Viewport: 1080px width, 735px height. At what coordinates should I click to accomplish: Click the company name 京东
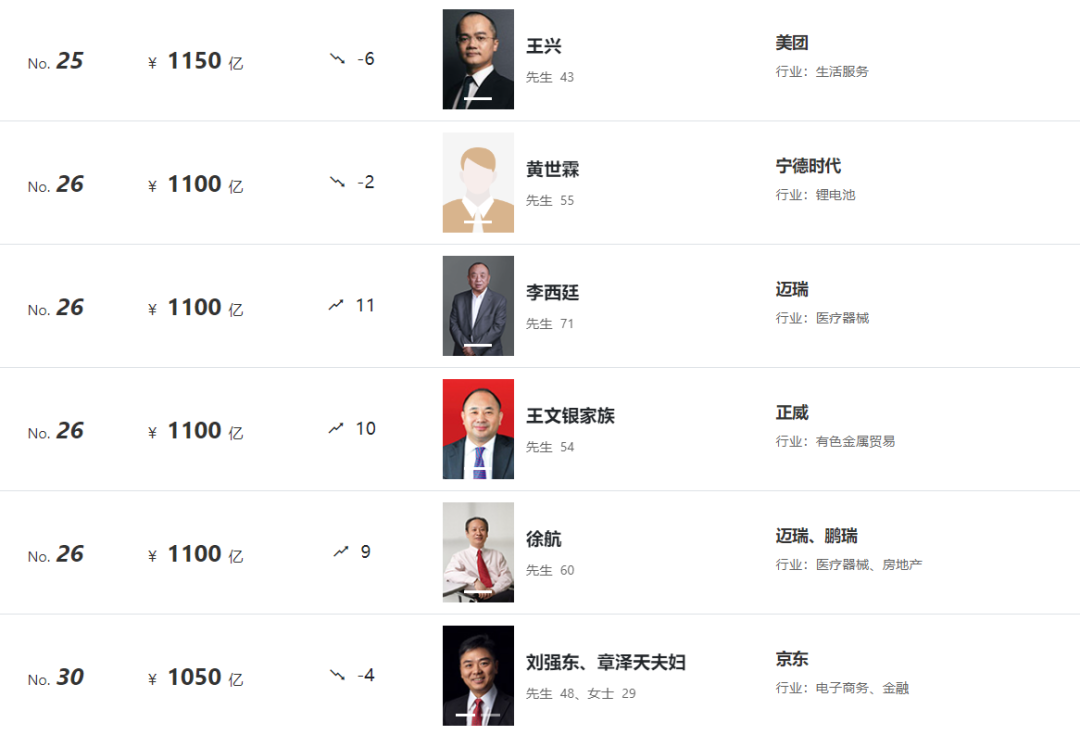[x=792, y=659]
